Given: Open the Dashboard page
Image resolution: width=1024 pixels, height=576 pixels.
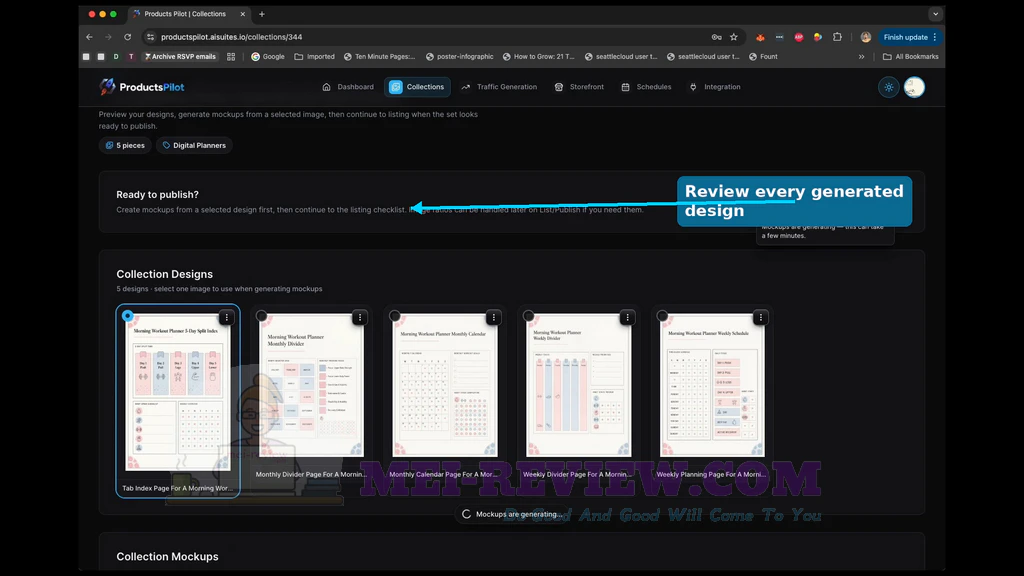Looking at the screenshot, I should (348, 87).
